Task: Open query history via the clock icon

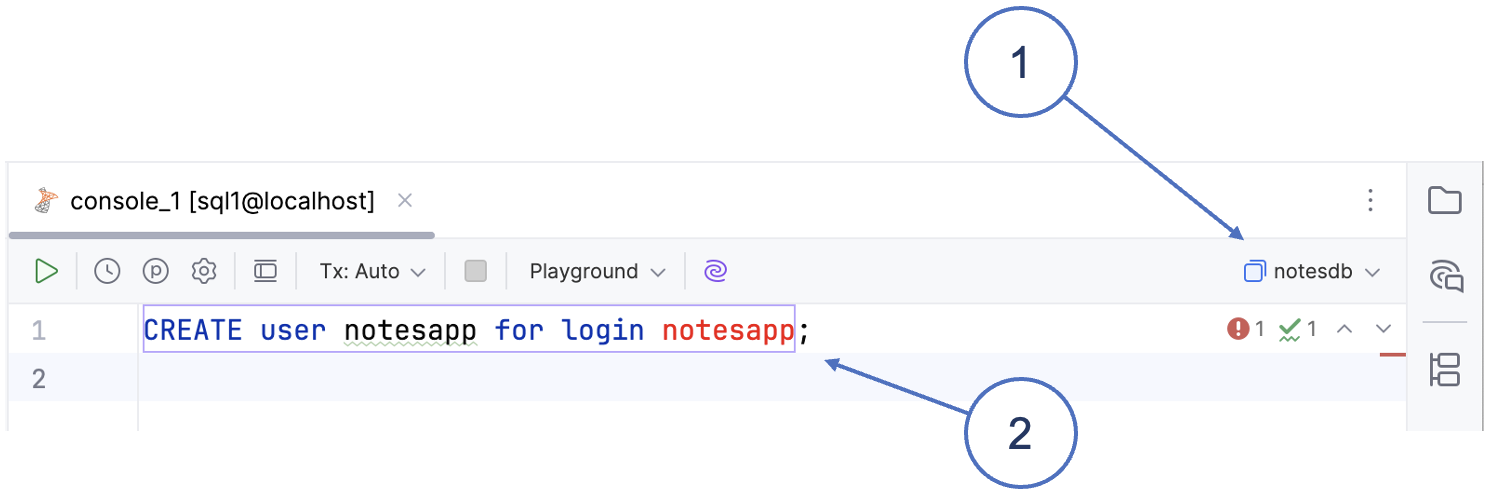Action: (x=107, y=271)
